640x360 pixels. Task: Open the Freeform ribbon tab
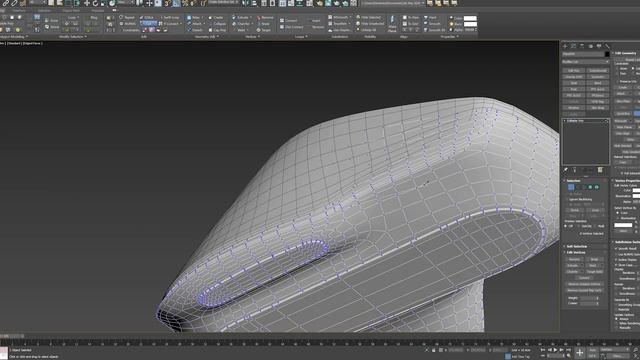pos(20,11)
